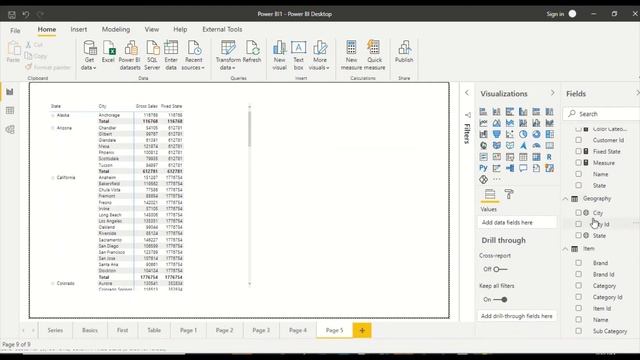
Task: Select the Clustered column chart visual
Action: click(523, 111)
